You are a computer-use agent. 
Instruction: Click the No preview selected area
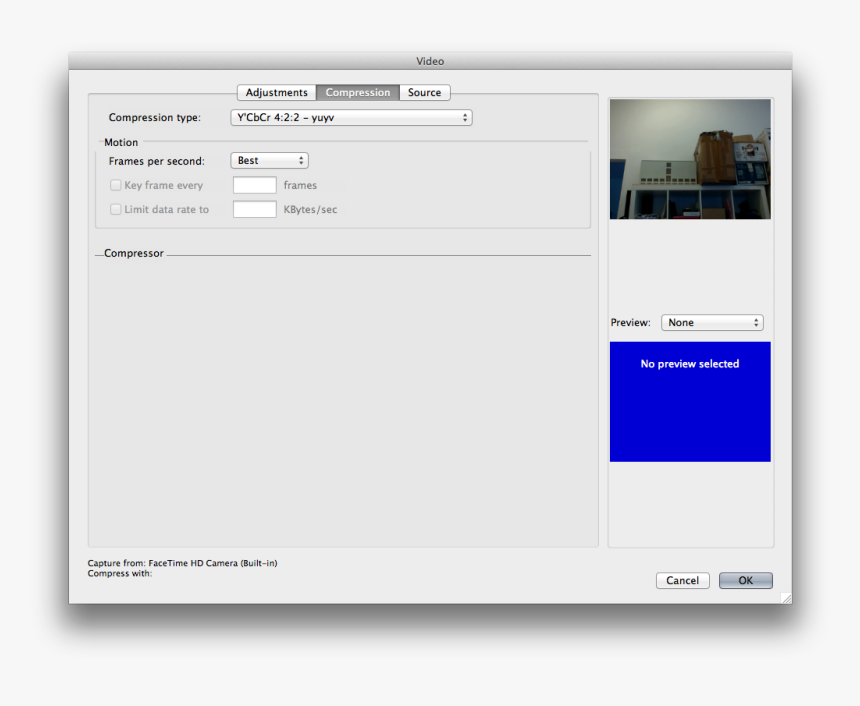click(x=690, y=402)
